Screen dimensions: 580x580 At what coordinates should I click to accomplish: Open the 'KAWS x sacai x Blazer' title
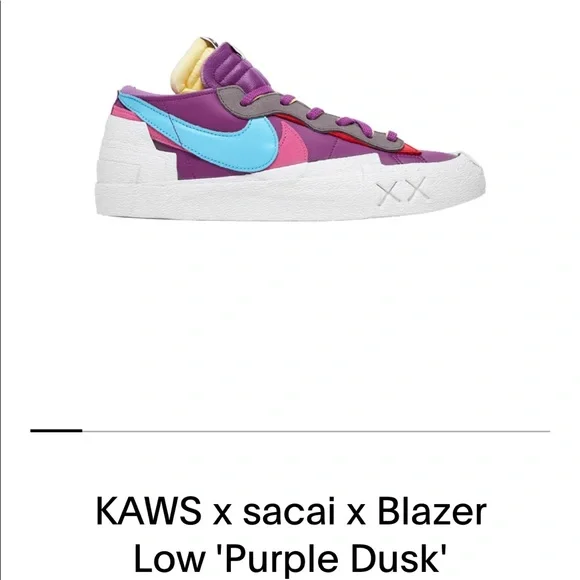pyautogui.click(x=291, y=512)
